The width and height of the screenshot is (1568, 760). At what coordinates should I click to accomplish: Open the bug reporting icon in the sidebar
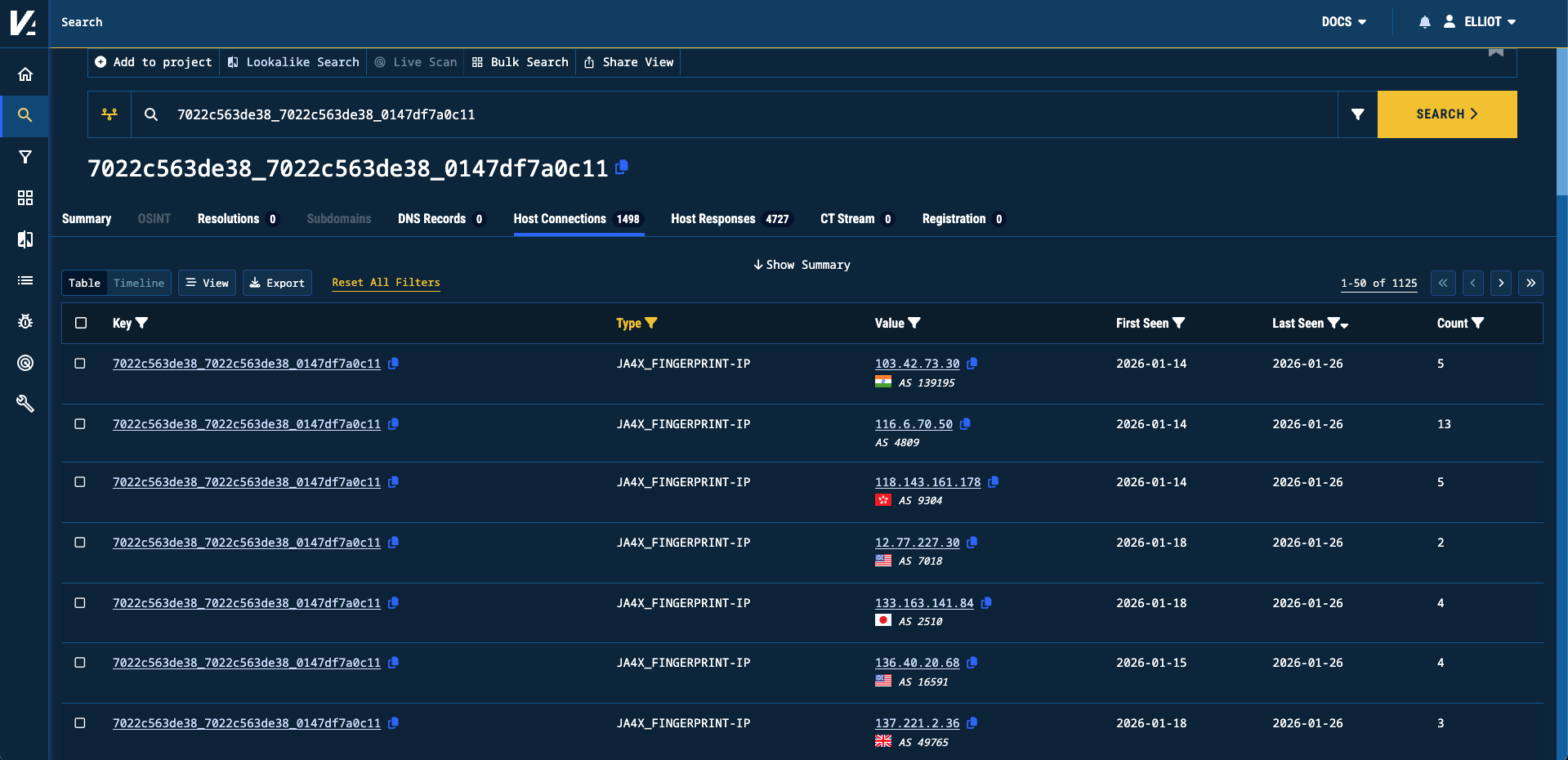(25, 321)
